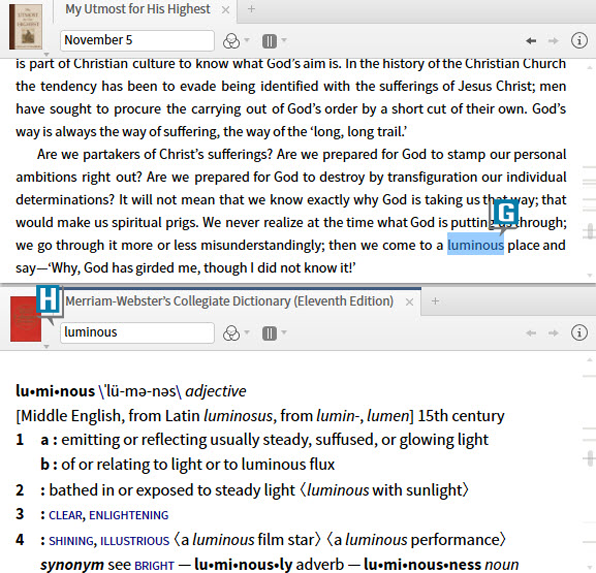Click the November 5 reference box

tap(137, 40)
